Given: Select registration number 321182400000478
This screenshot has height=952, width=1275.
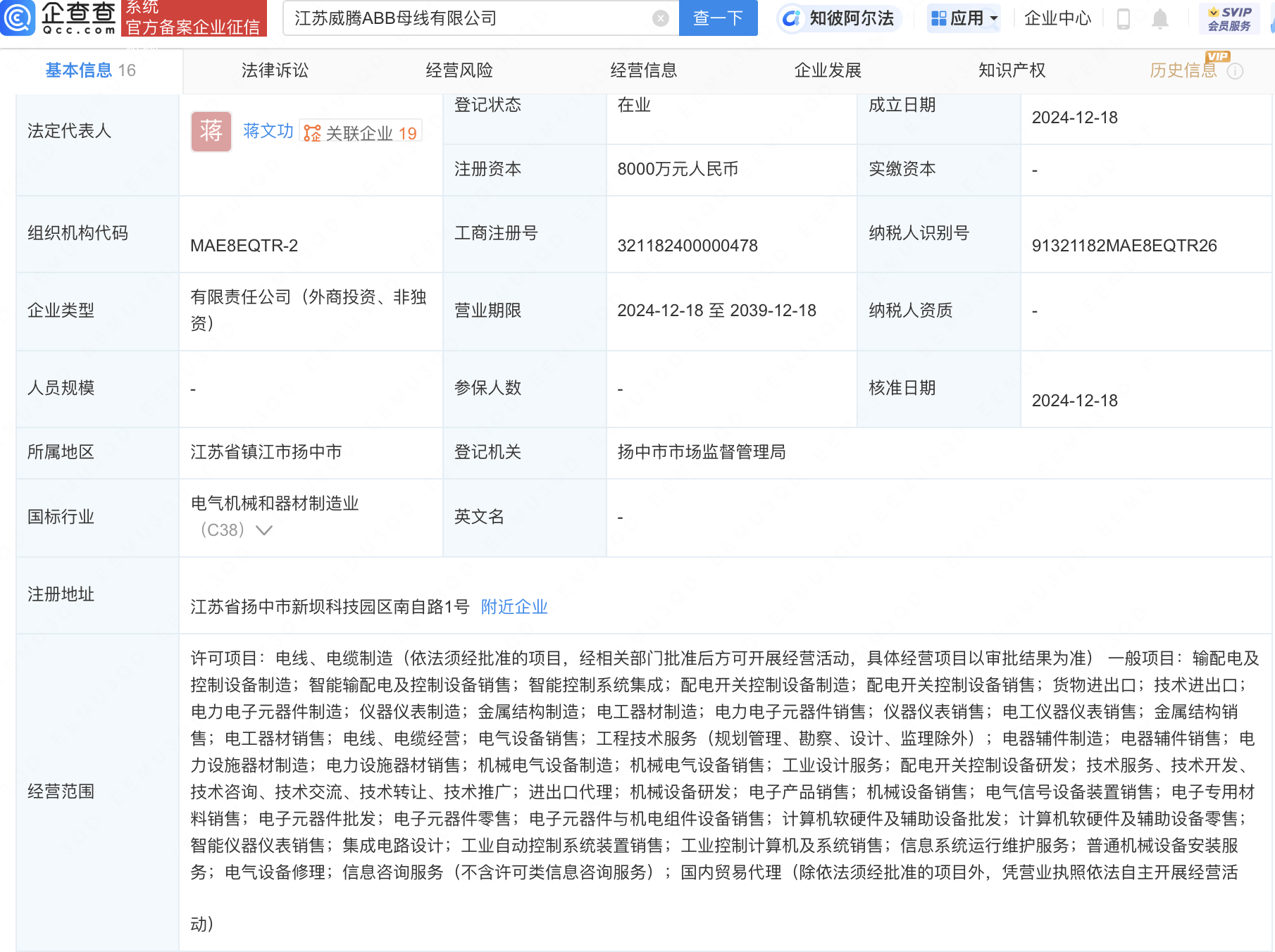Looking at the screenshot, I should 688,246.
